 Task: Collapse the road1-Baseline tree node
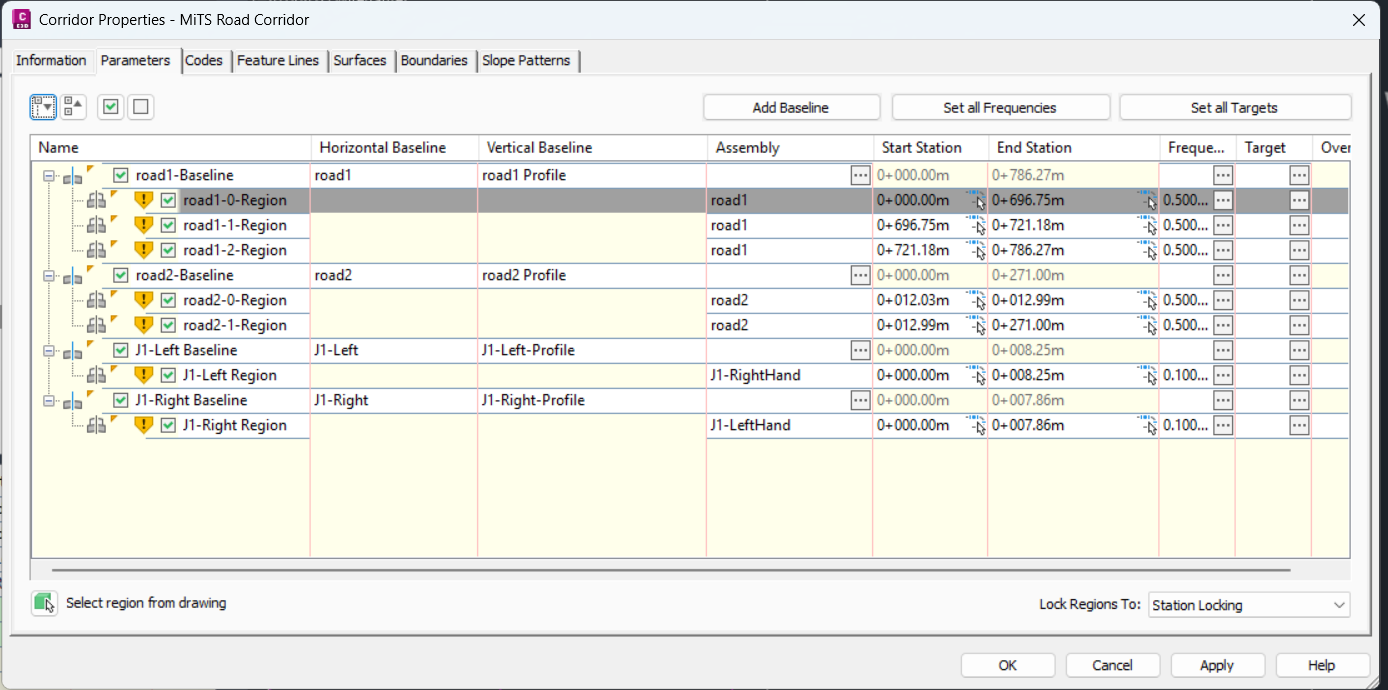click(x=49, y=176)
